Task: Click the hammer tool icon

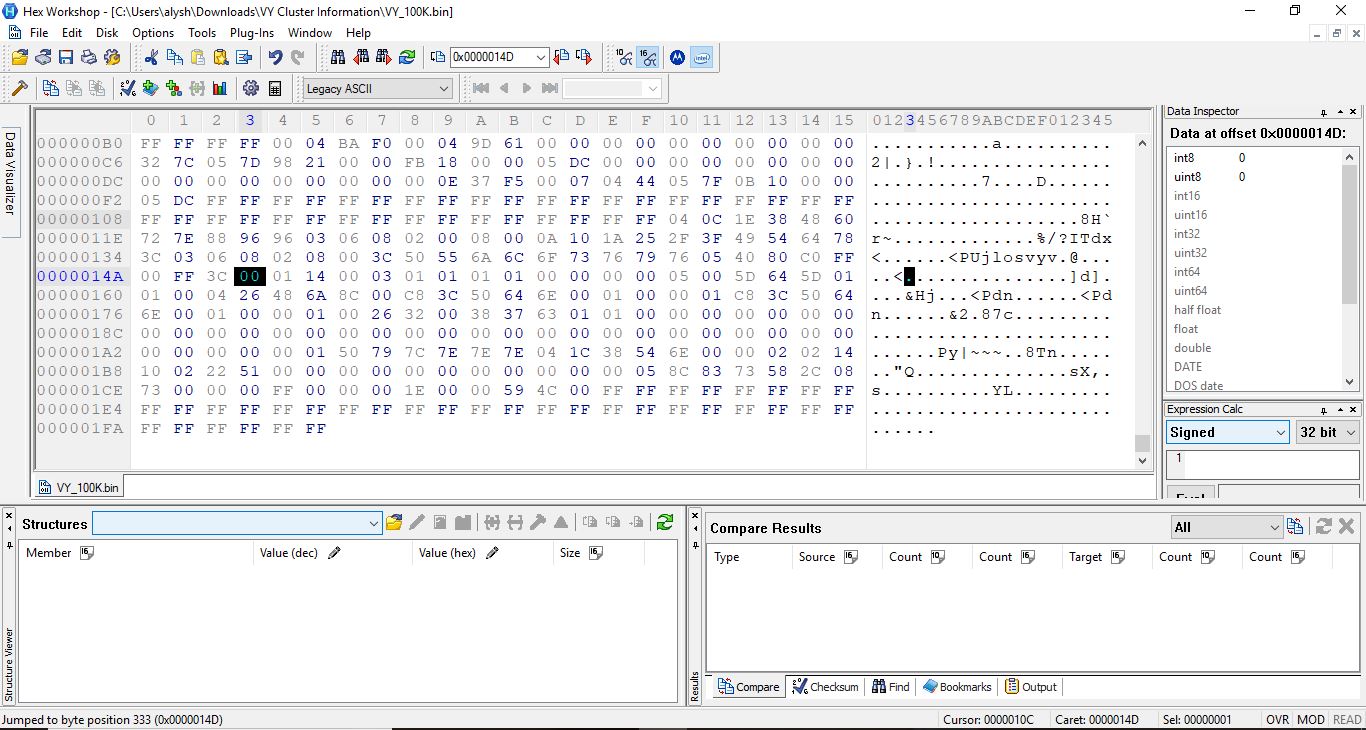Action: coord(19,88)
